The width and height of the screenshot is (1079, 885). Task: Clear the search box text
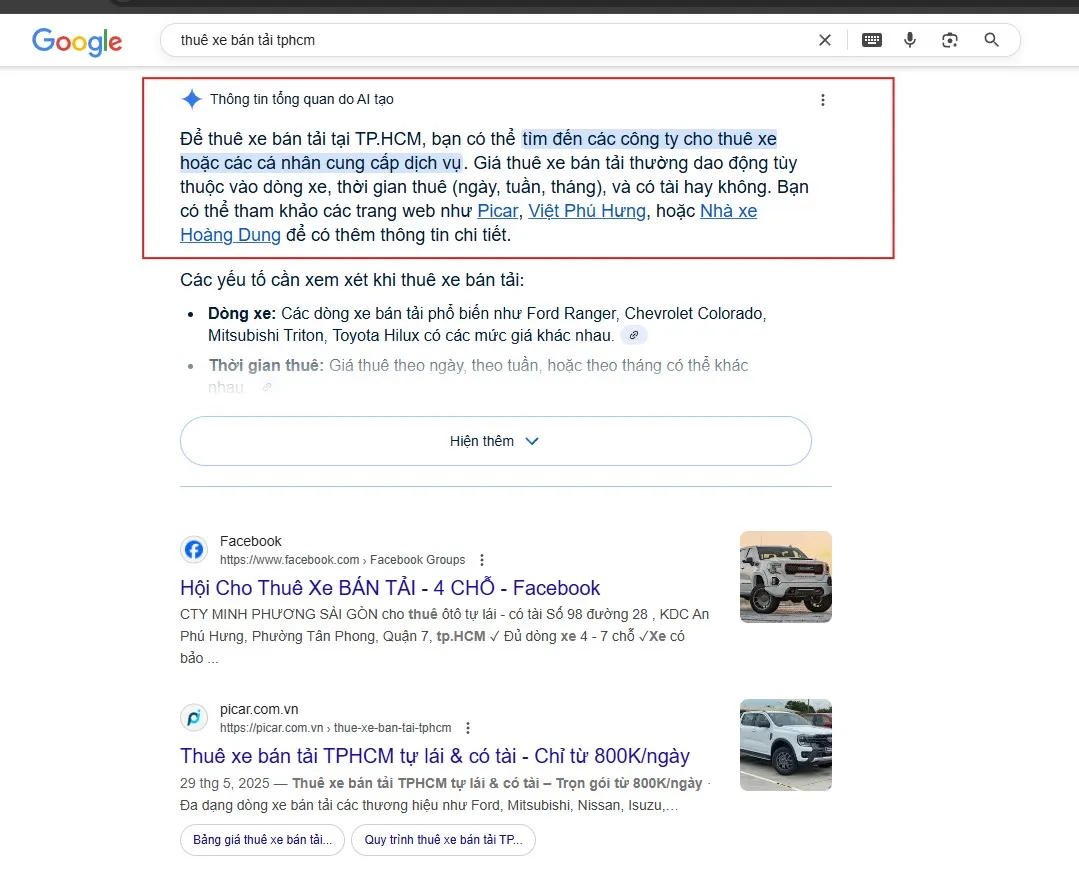click(x=825, y=40)
